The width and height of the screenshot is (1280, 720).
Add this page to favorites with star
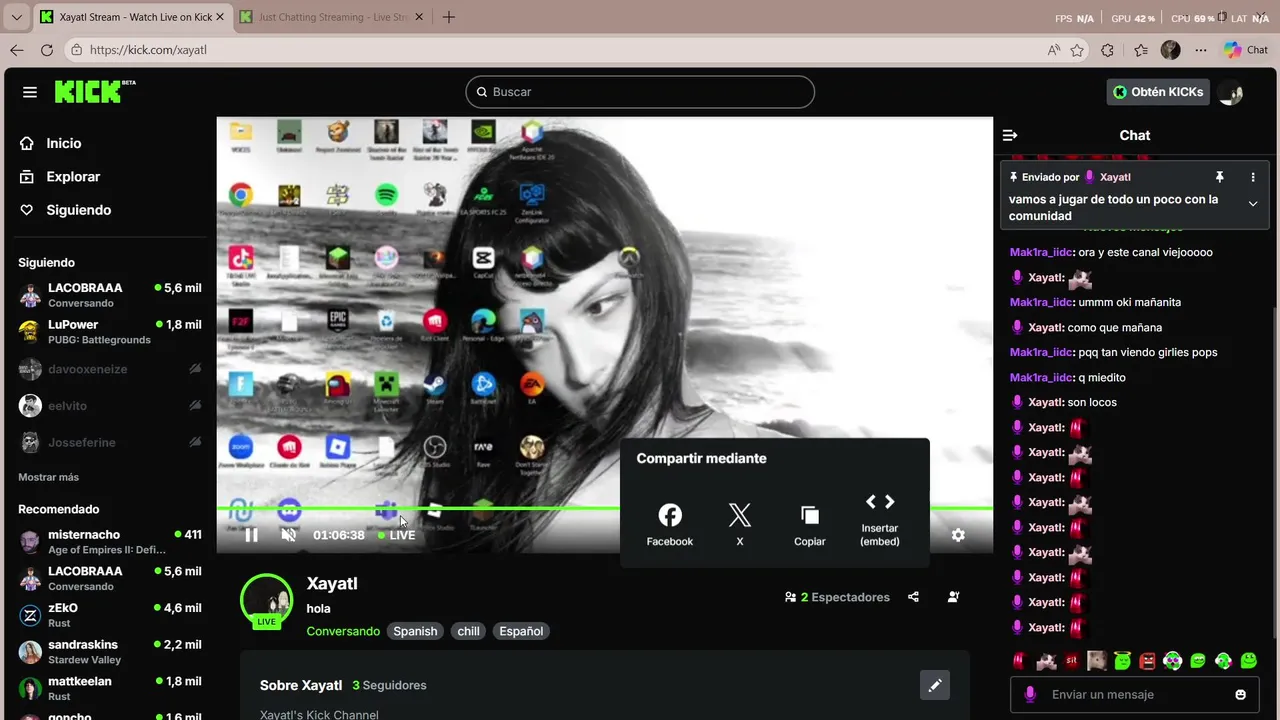tap(1077, 50)
